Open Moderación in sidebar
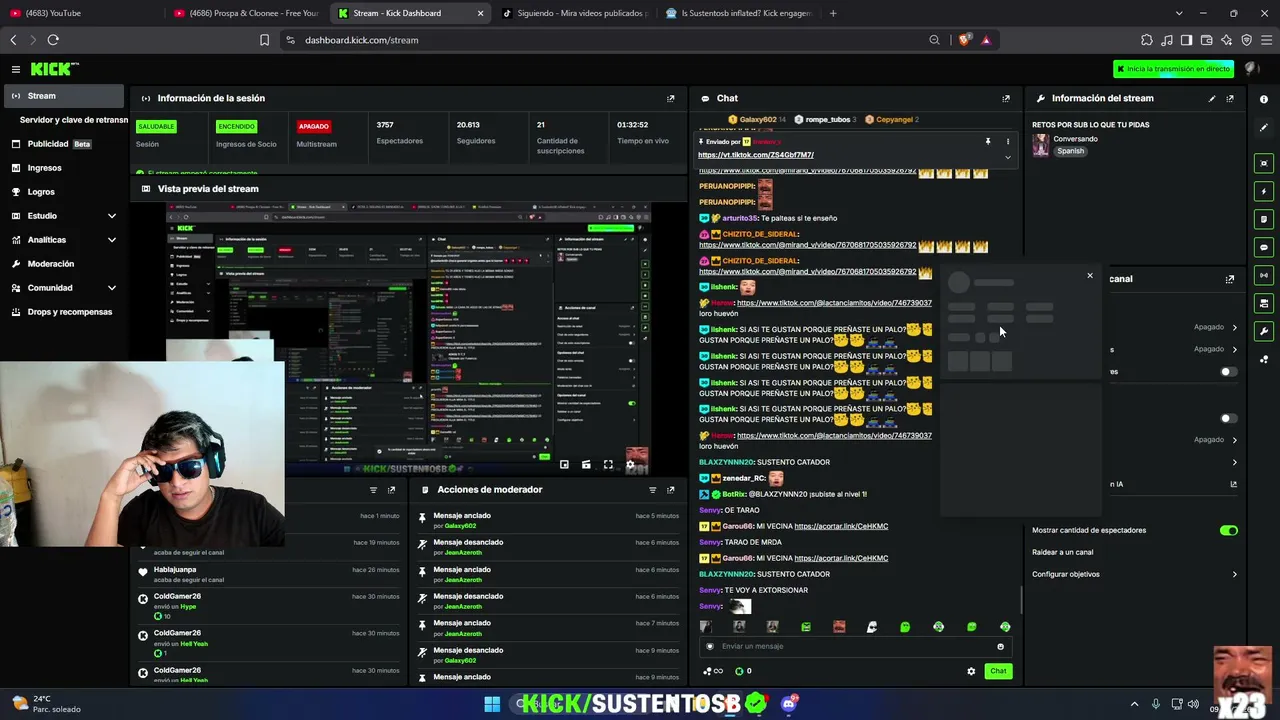1280x720 pixels. coord(62,264)
